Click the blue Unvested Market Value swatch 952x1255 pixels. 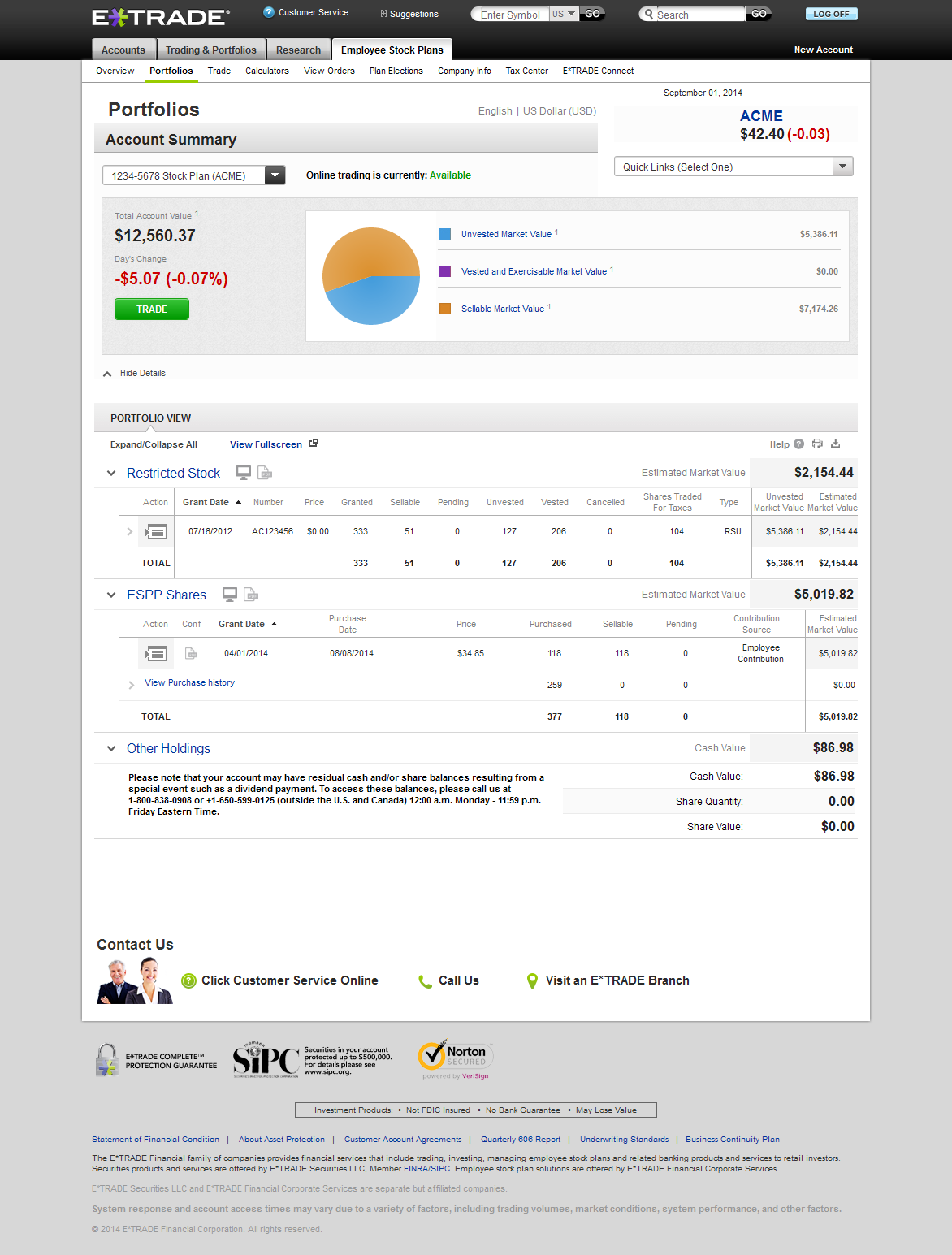(x=445, y=234)
